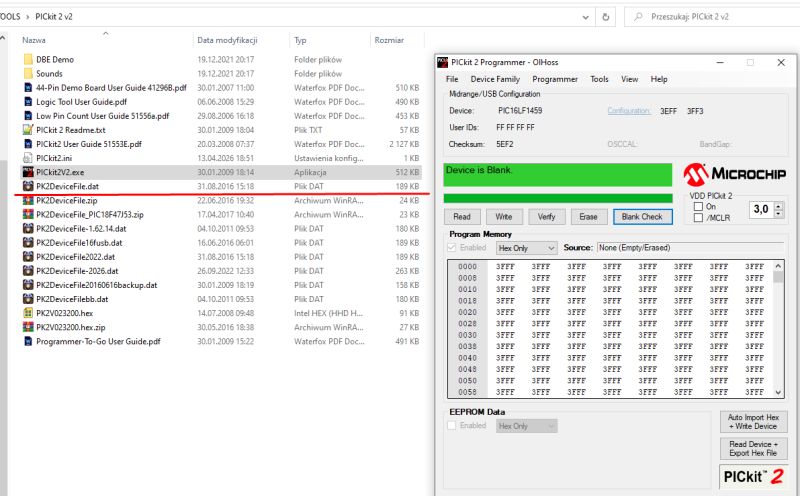Sort files by Typ column

[x=300, y=40]
